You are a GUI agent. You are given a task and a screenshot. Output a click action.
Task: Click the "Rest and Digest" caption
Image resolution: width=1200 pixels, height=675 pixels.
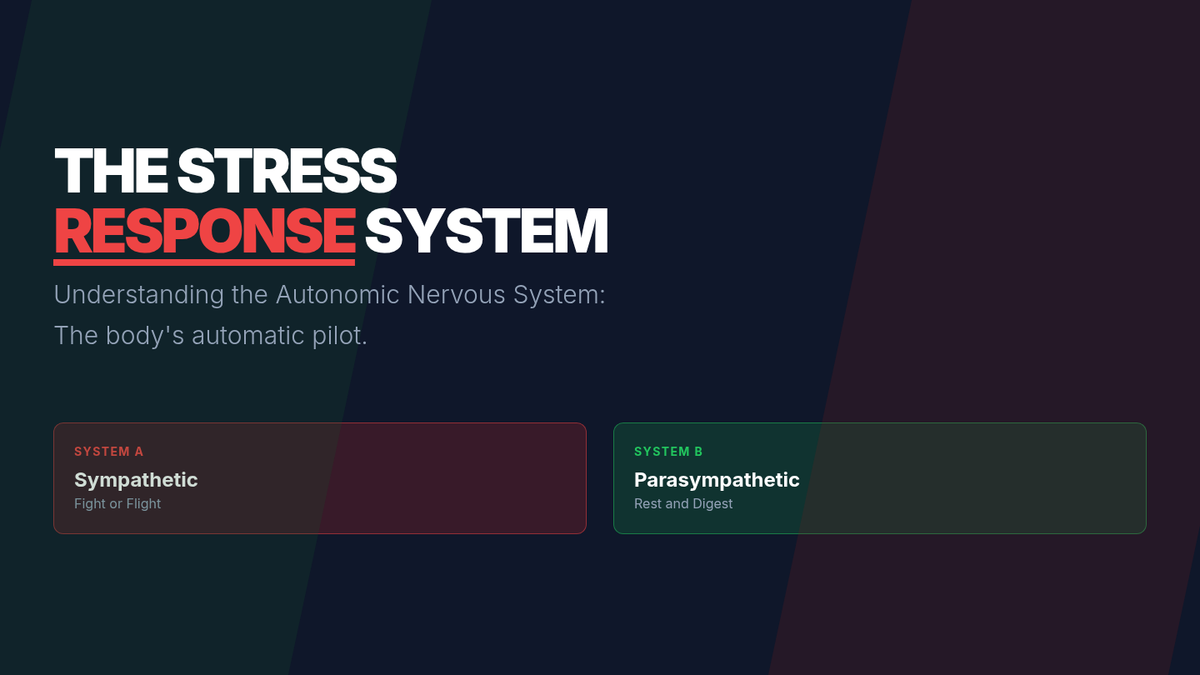(683, 504)
